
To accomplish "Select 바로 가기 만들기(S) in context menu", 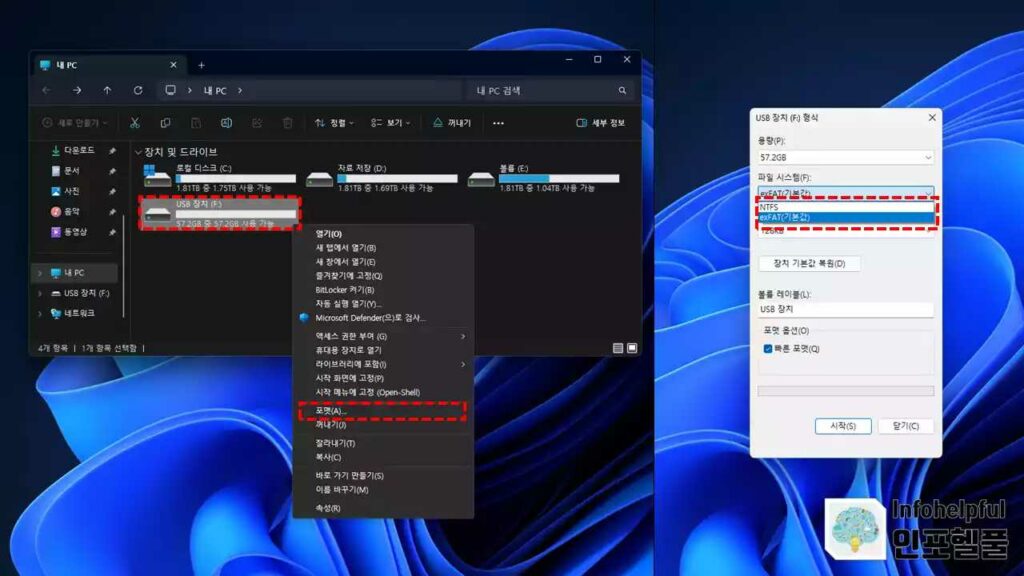I will click(x=383, y=475).
